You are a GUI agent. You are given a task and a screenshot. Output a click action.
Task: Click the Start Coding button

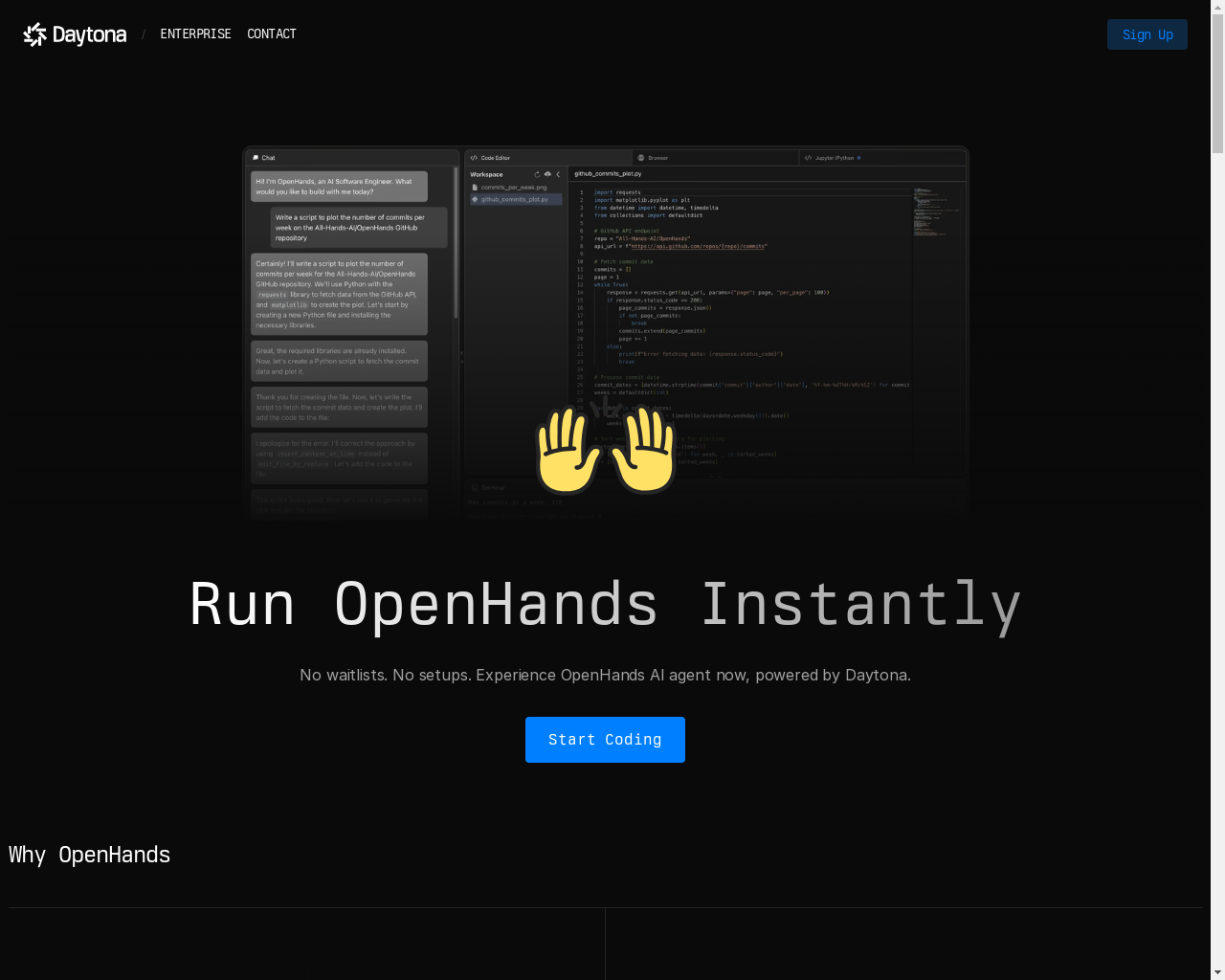coord(605,740)
